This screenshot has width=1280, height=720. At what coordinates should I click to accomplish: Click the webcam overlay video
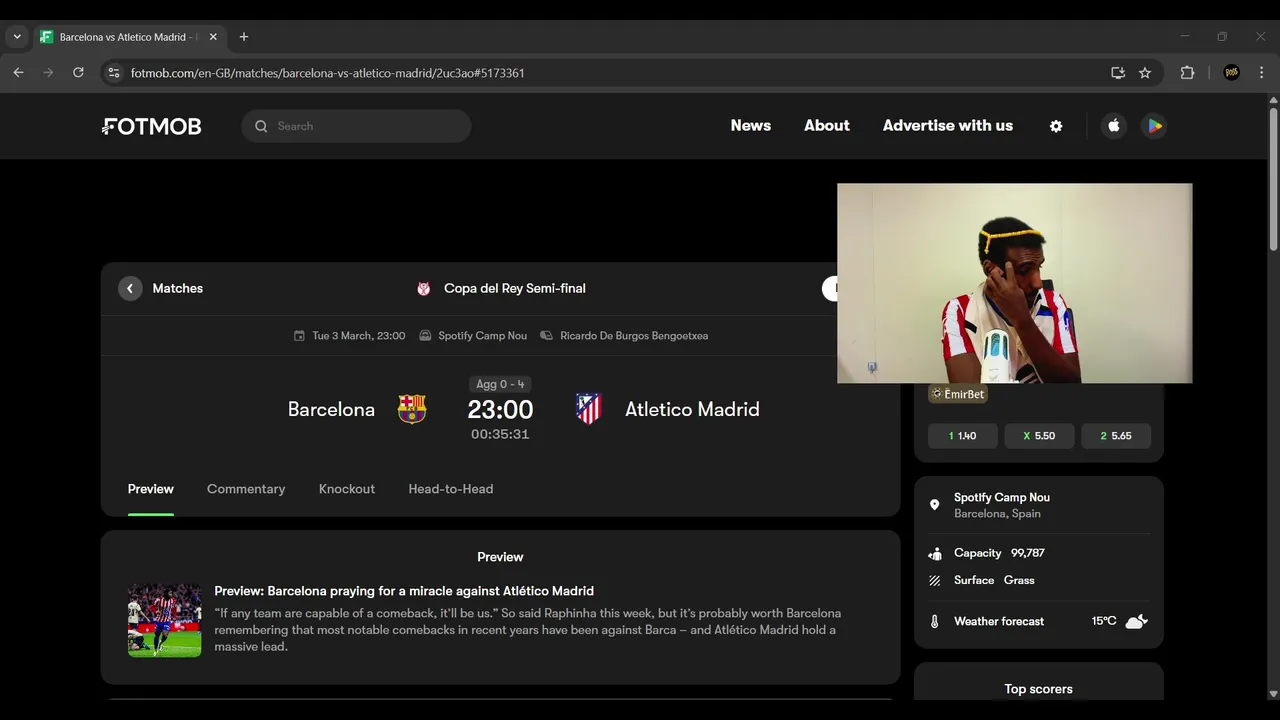coord(1014,283)
